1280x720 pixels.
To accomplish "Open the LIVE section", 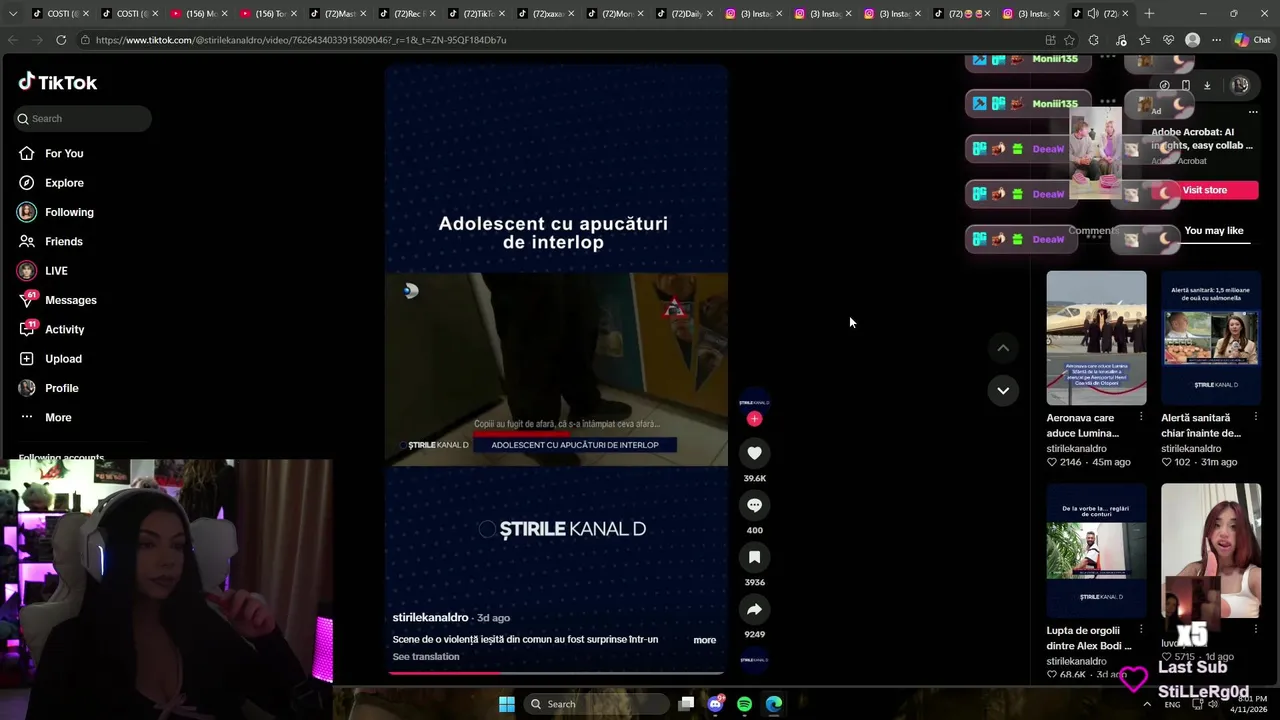I will (56, 271).
